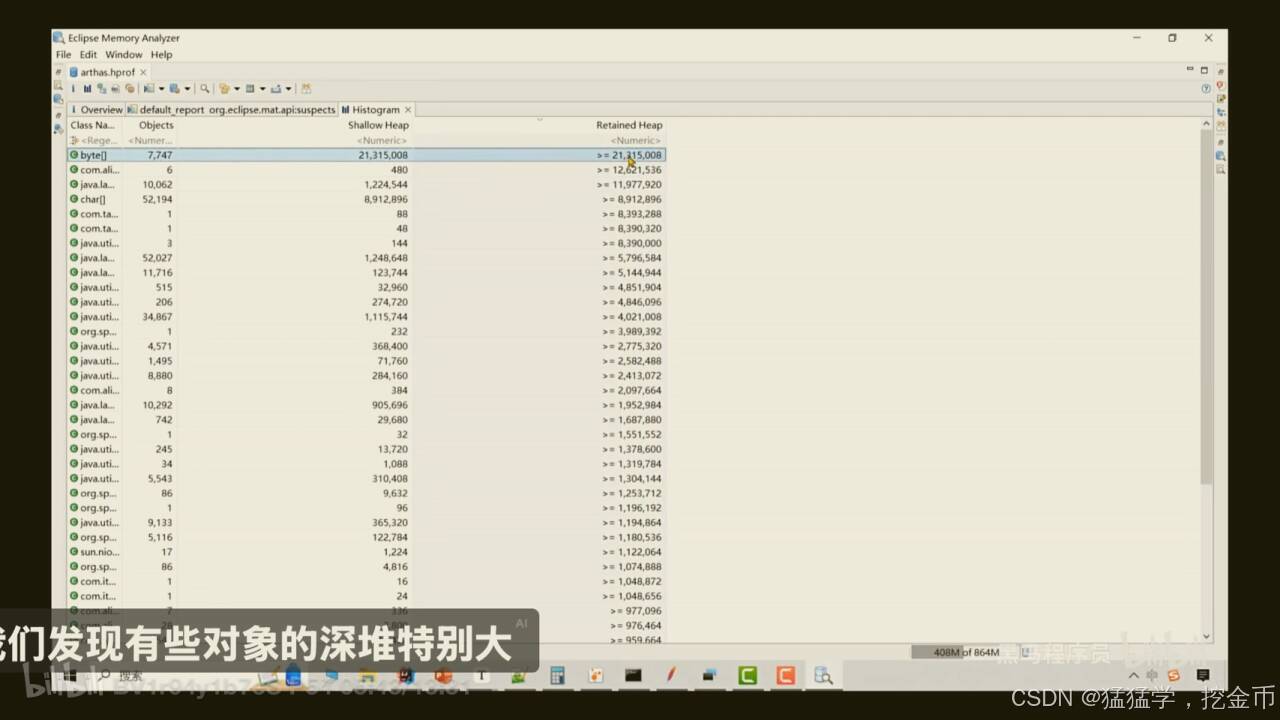Open the dominator tree toolbar icon
The width and height of the screenshot is (1280, 720).
tap(103, 88)
